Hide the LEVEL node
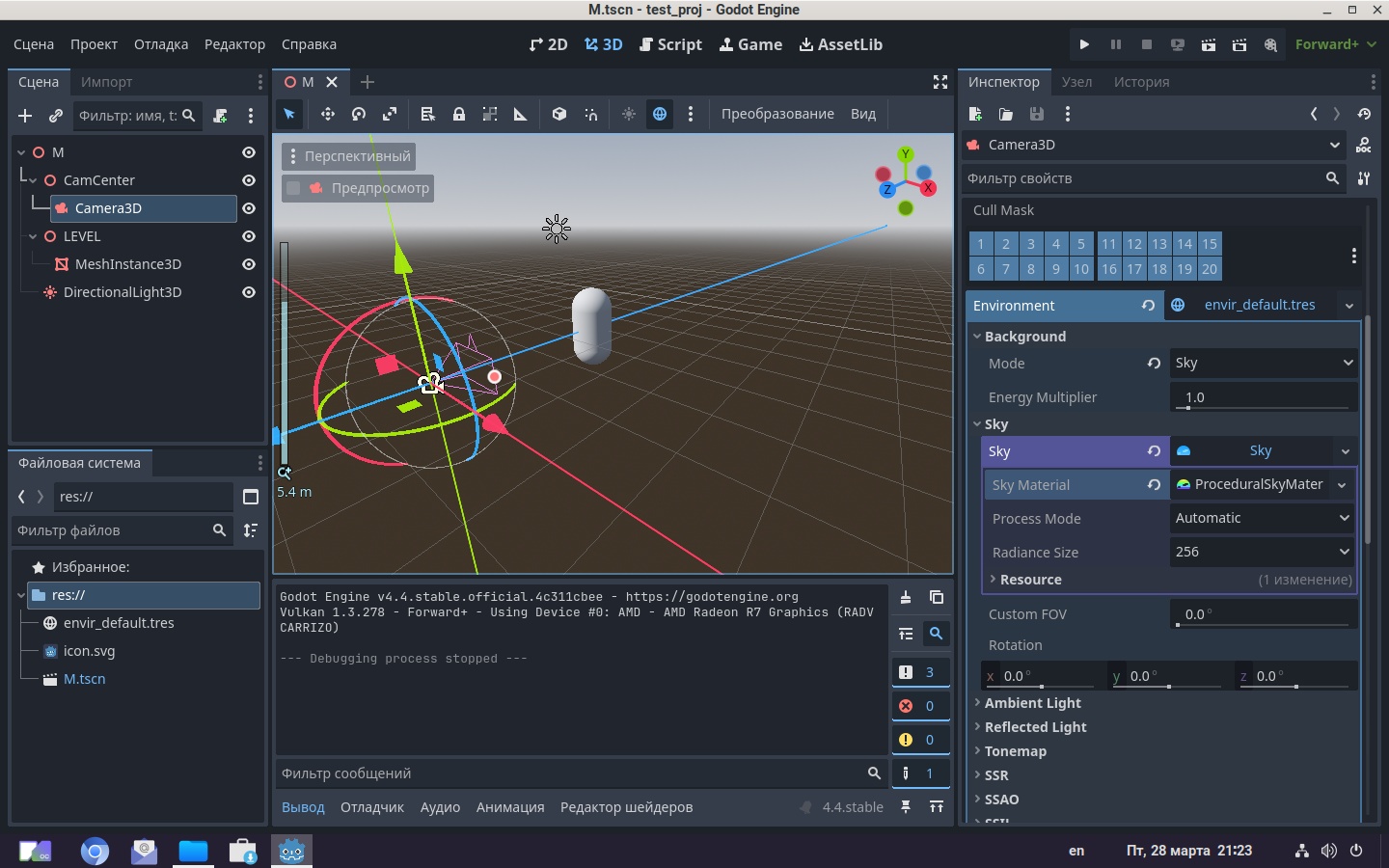The height and width of the screenshot is (868, 1389). click(x=249, y=236)
